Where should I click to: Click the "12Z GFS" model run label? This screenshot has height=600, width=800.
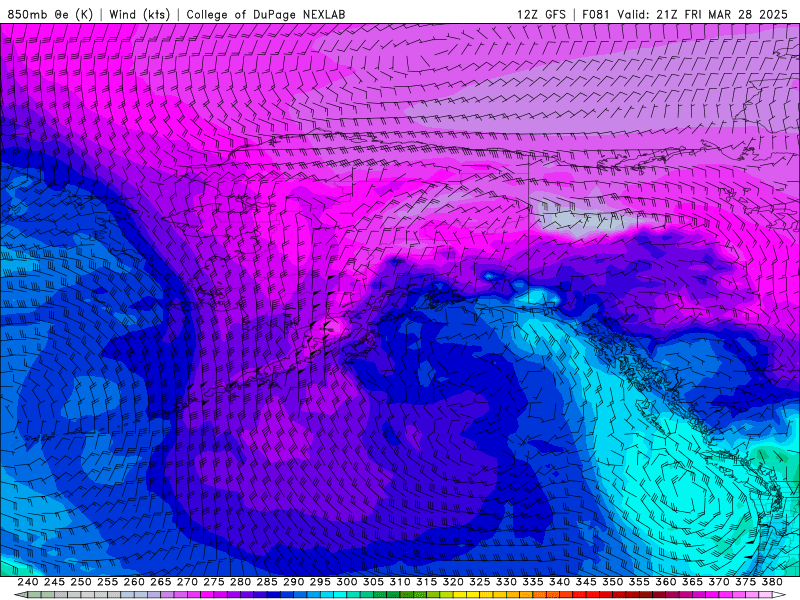[541, 14]
